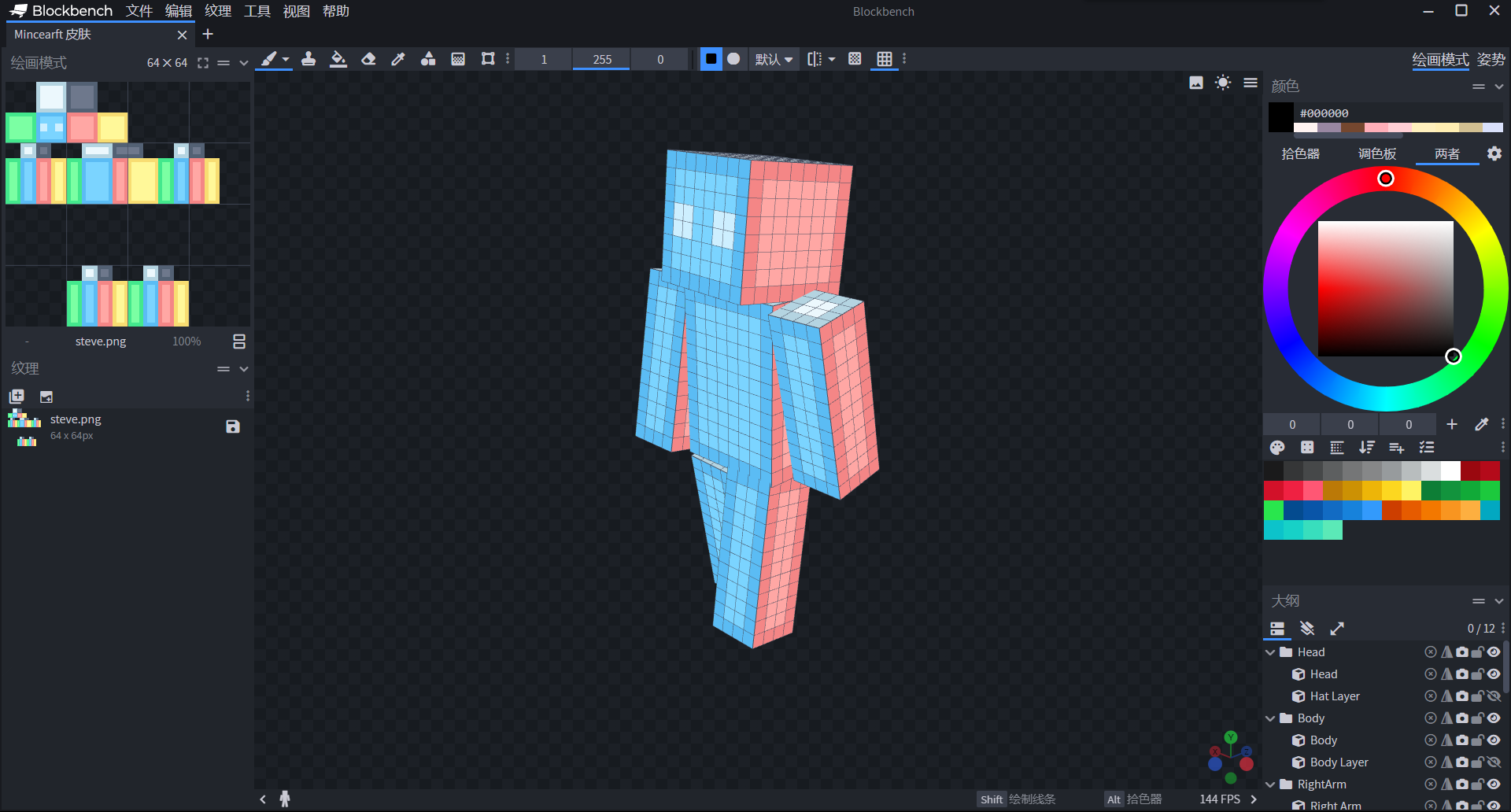Collapse the RightArm group
This screenshot has width=1511, height=812.
(1270, 784)
